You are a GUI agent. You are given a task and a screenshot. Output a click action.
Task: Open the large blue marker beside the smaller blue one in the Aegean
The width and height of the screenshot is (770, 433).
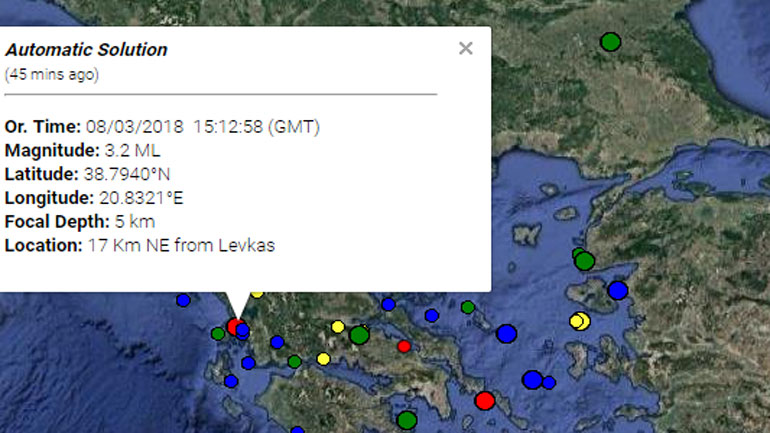pyautogui.click(x=532, y=379)
